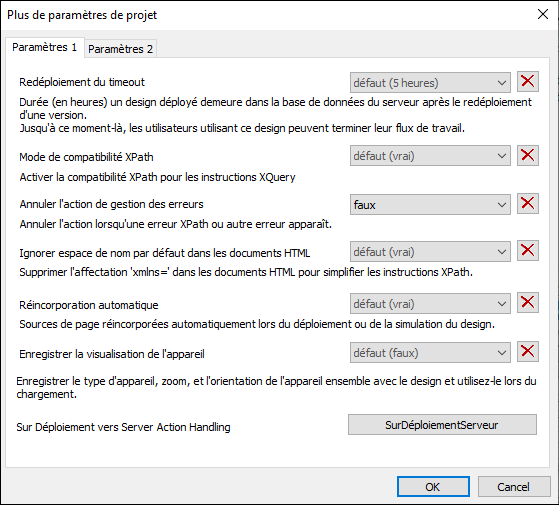559x505 pixels.
Task: Confirm settings with OK button
Action: pos(433,487)
